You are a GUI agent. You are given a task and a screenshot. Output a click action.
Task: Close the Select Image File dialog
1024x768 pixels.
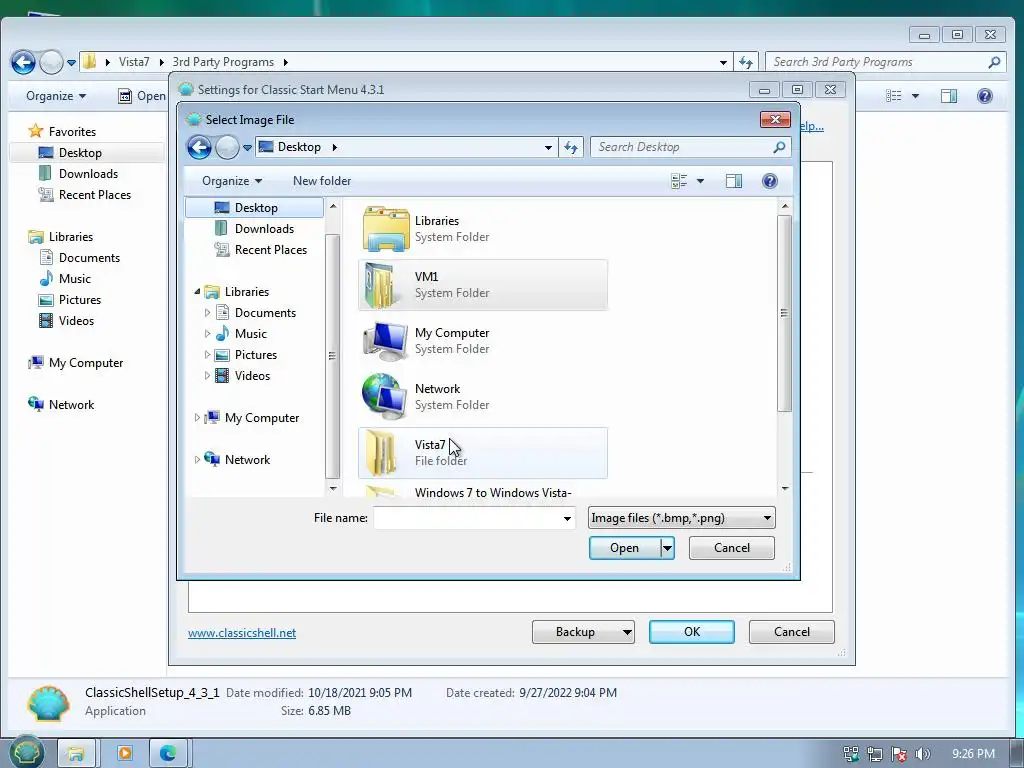pos(775,120)
